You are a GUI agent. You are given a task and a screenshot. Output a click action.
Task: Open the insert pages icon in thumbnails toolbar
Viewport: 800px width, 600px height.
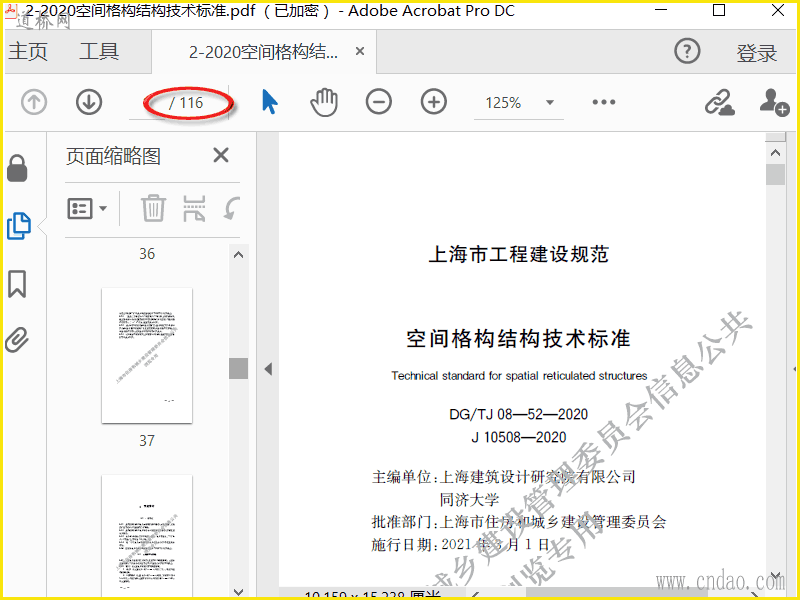tap(194, 208)
